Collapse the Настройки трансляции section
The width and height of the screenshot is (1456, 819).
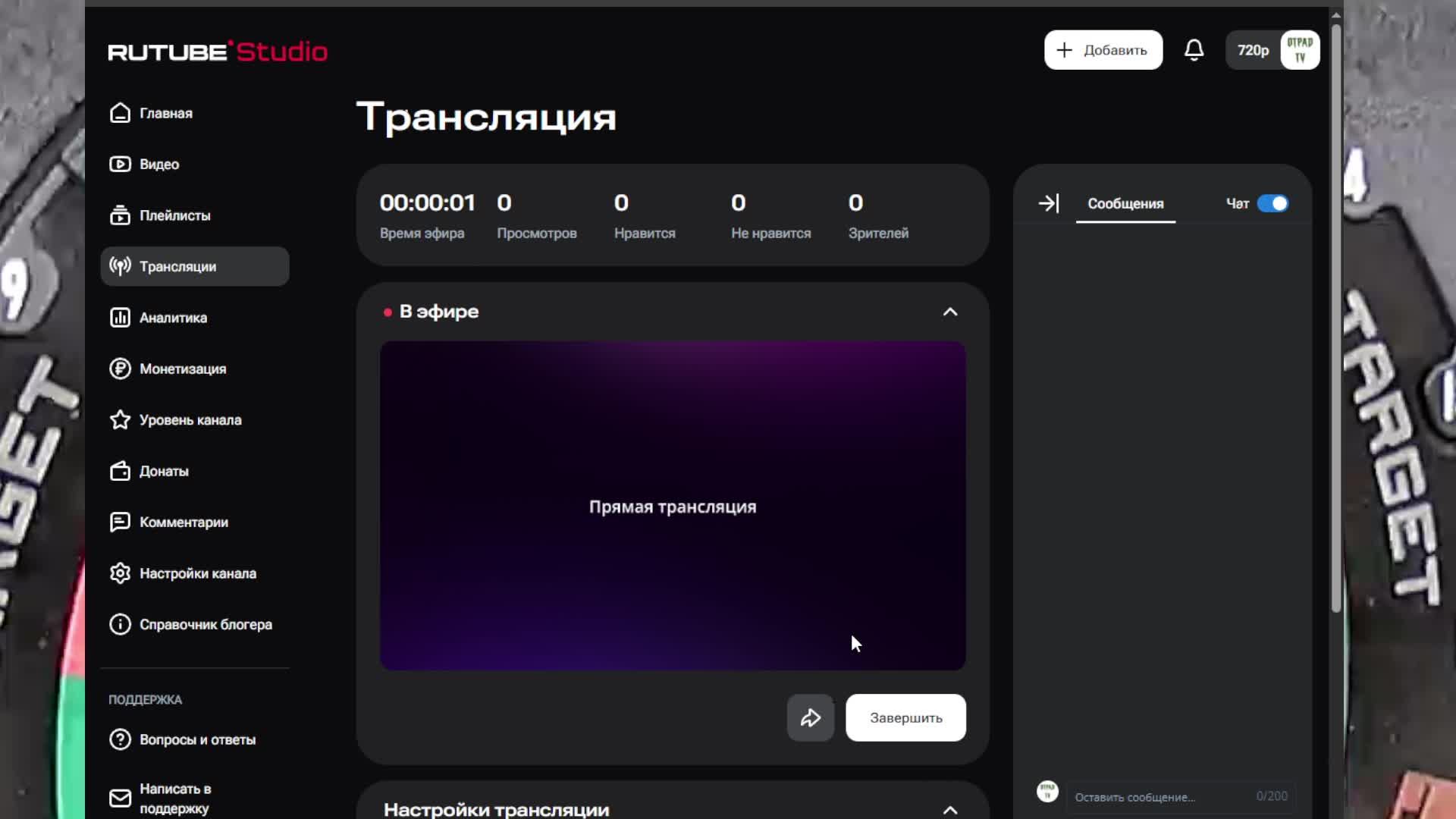coord(950,810)
